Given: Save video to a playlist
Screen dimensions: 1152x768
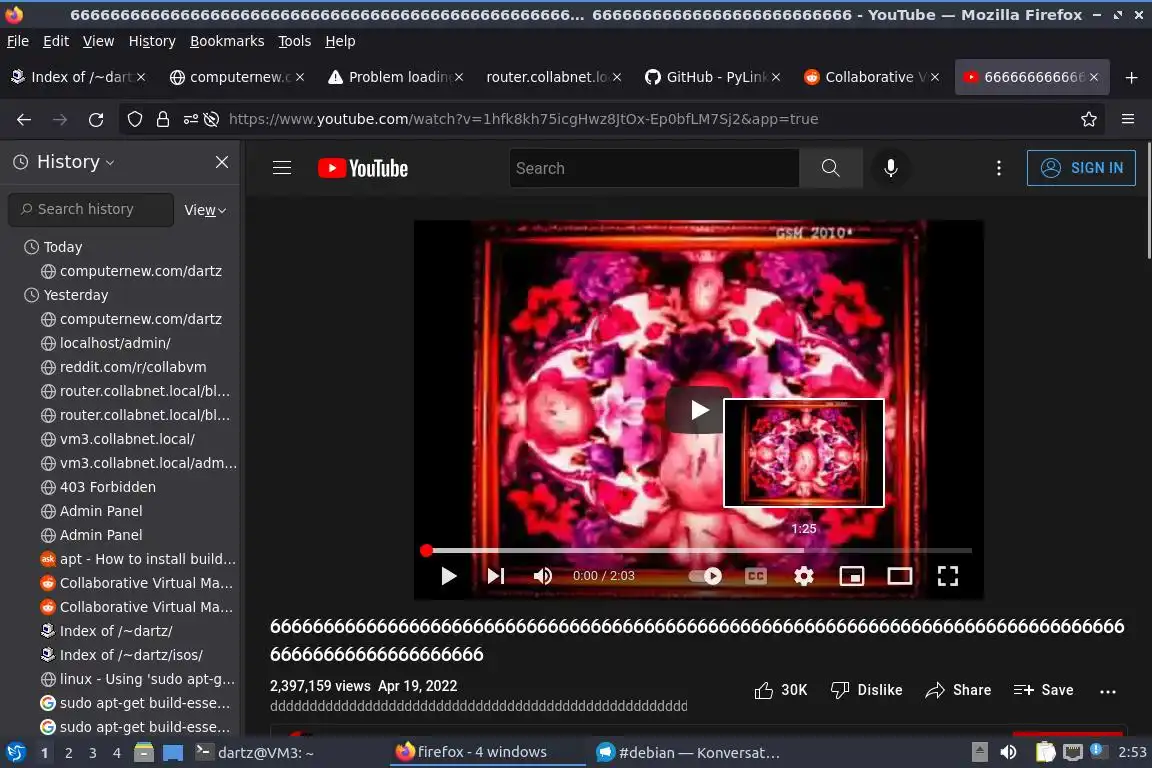Looking at the screenshot, I should 1043,690.
